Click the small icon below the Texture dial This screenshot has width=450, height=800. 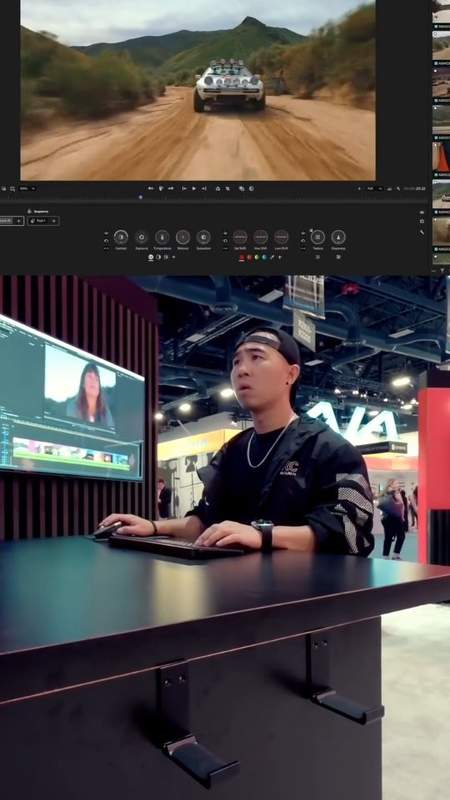[317, 257]
